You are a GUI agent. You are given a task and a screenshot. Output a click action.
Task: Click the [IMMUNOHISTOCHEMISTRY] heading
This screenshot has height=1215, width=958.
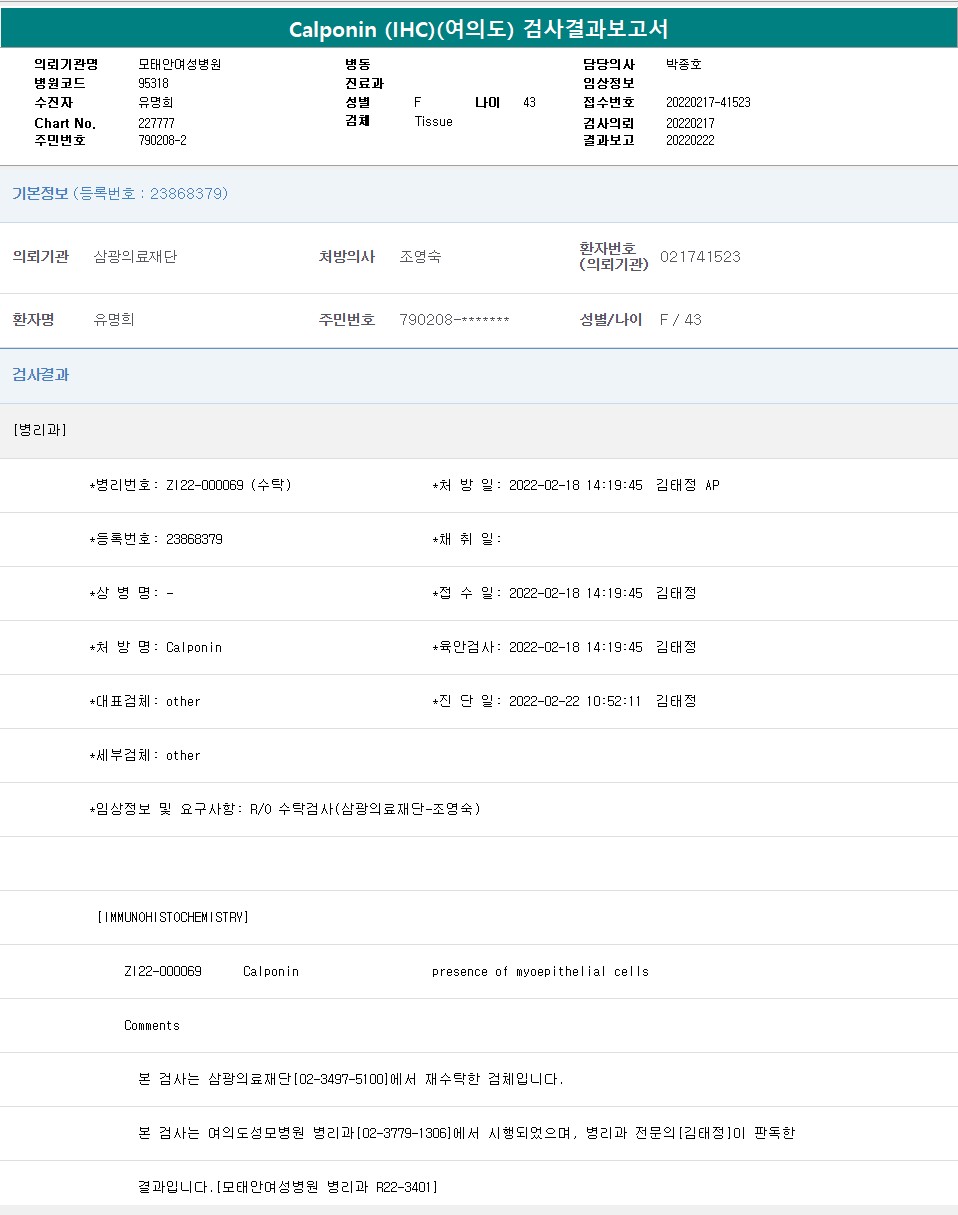click(173, 917)
